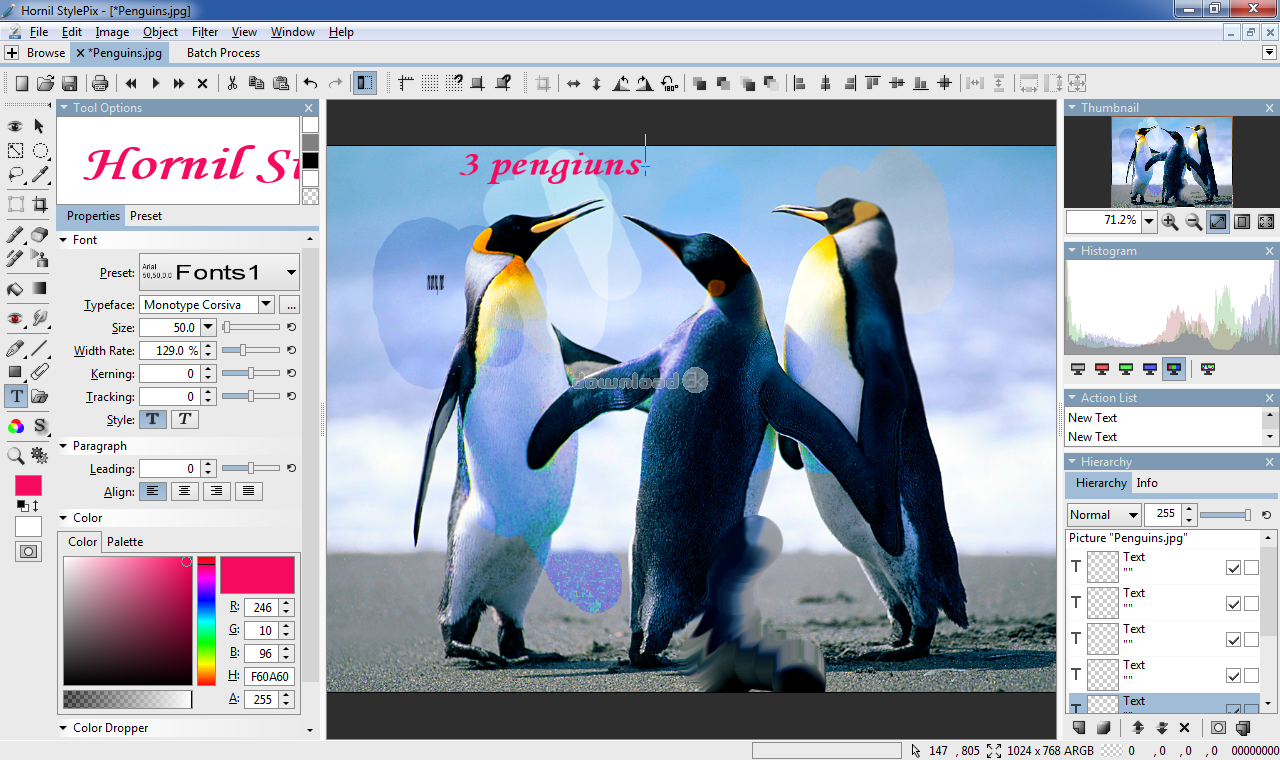This screenshot has height=760, width=1280.
Task: Click the Undo arrow in the toolbar
Action: pyautogui.click(x=311, y=83)
